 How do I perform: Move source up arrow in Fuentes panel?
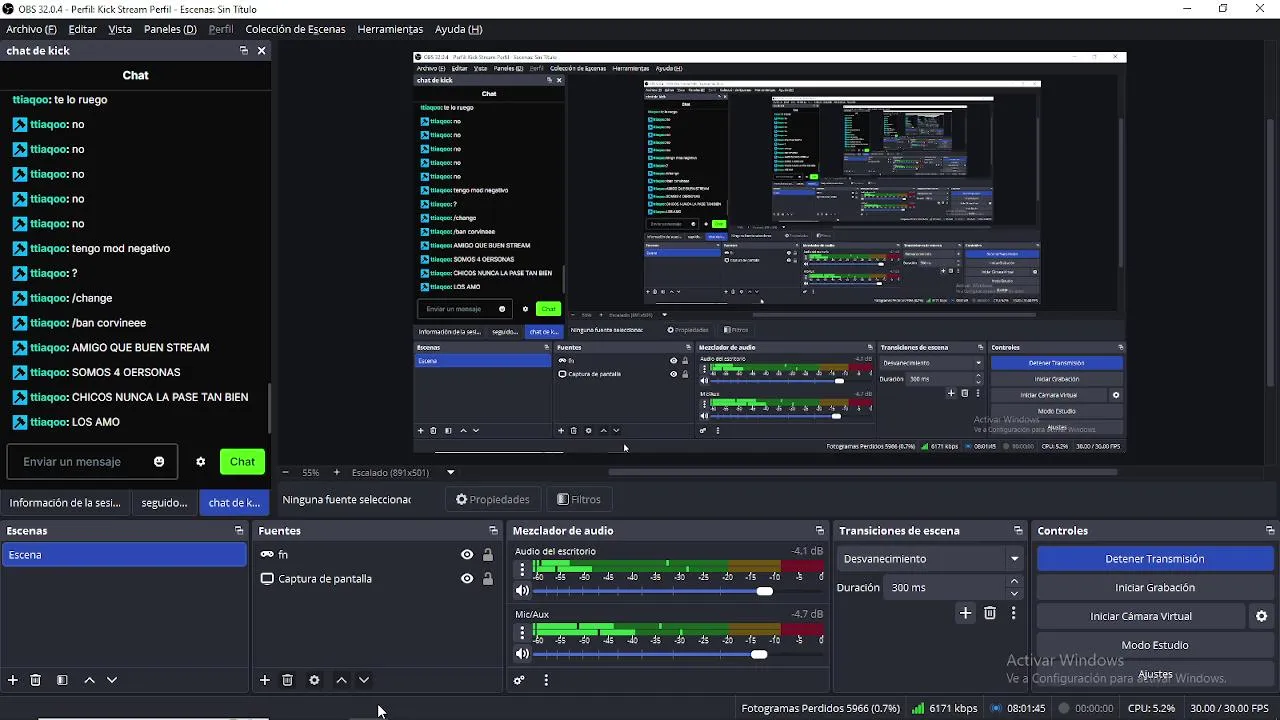pos(341,680)
